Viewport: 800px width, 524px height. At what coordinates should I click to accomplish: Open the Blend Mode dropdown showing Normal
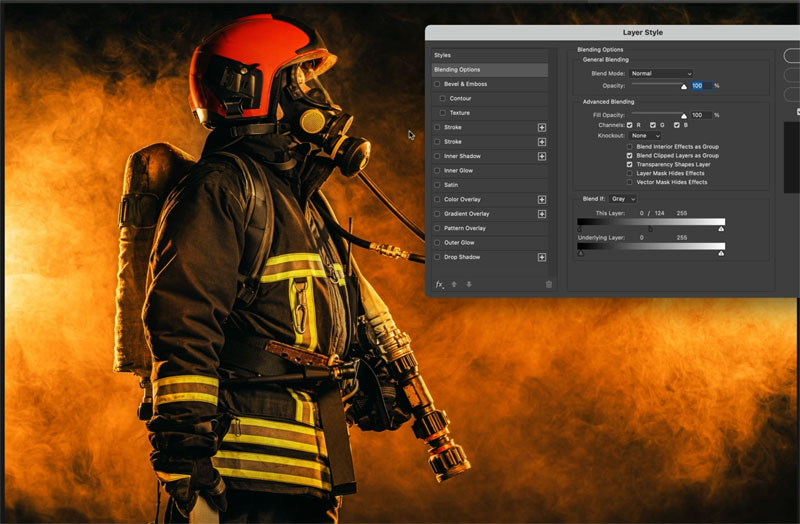pyautogui.click(x=661, y=73)
